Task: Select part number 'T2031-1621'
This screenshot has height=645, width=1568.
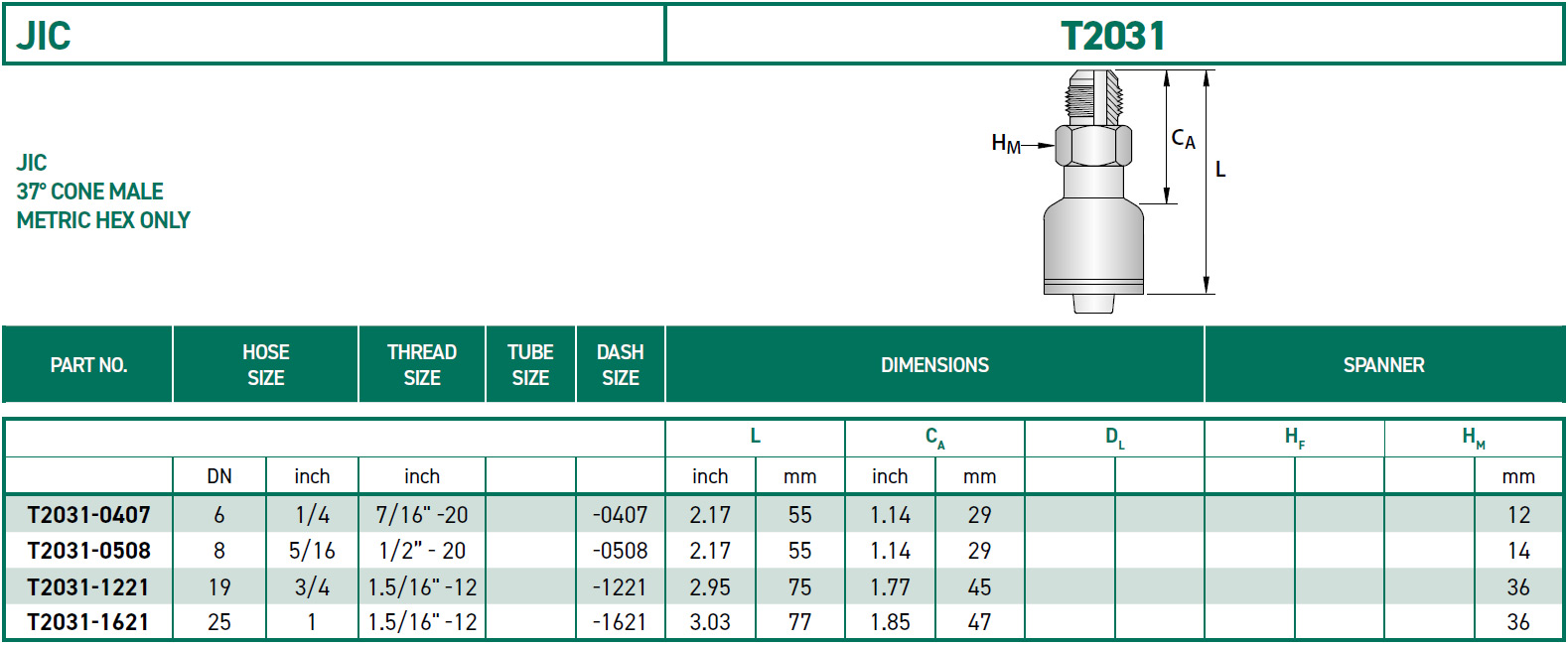Action: [x=88, y=622]
